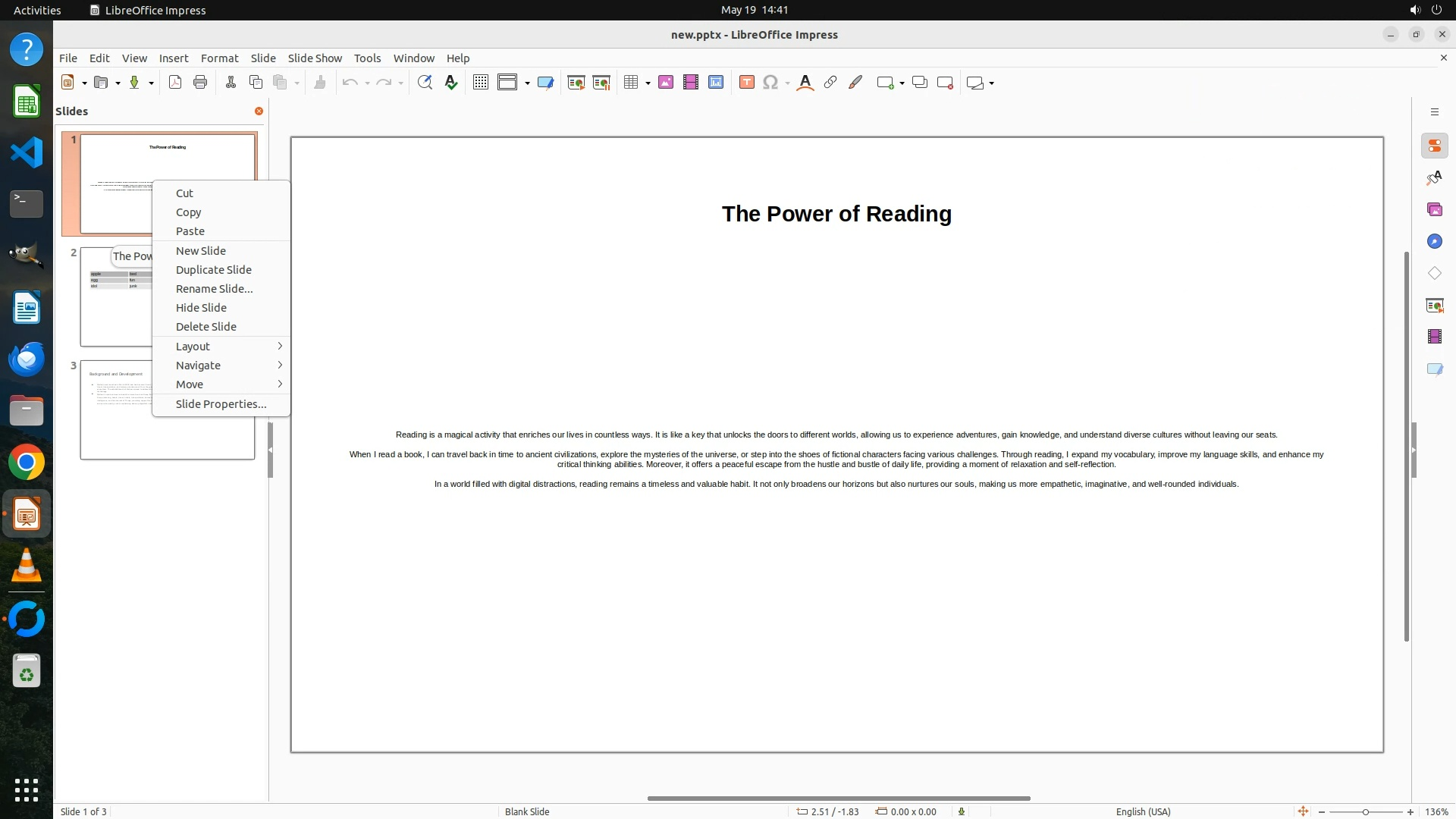Toggle Master Slide view icon
The width and height of the screenshot is (1456, 819).
545,83
